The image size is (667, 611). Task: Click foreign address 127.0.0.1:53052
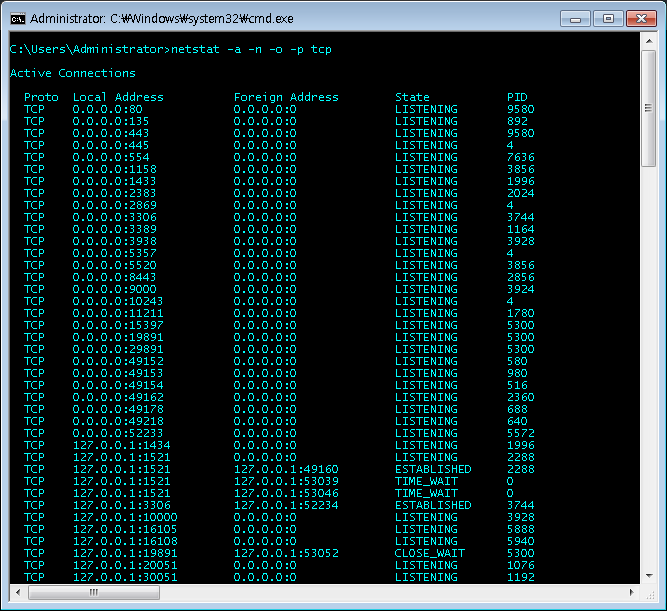pyautogui.click(x=286, y=553)
